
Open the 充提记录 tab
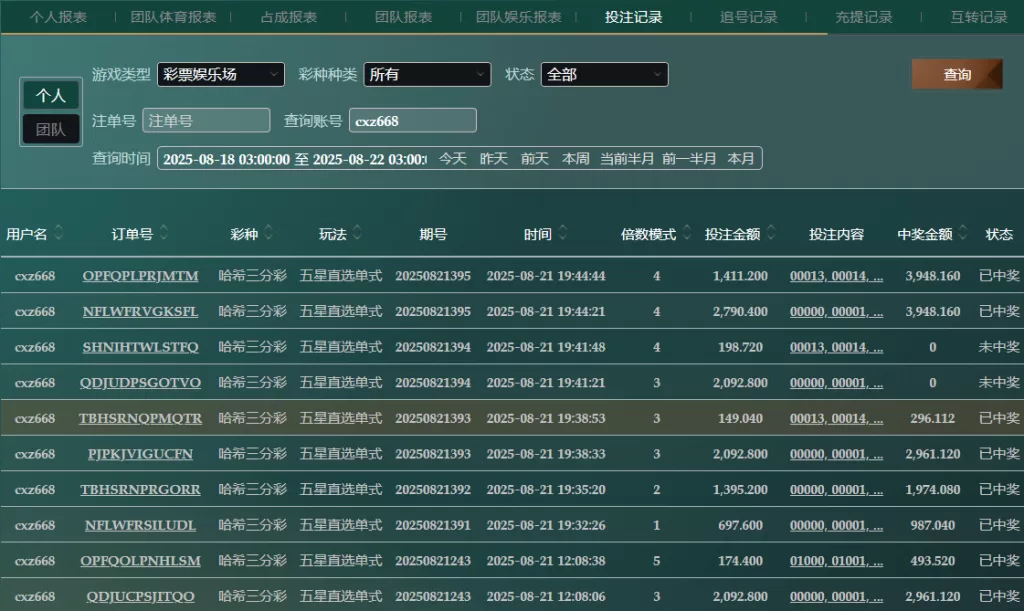[863, 17]
